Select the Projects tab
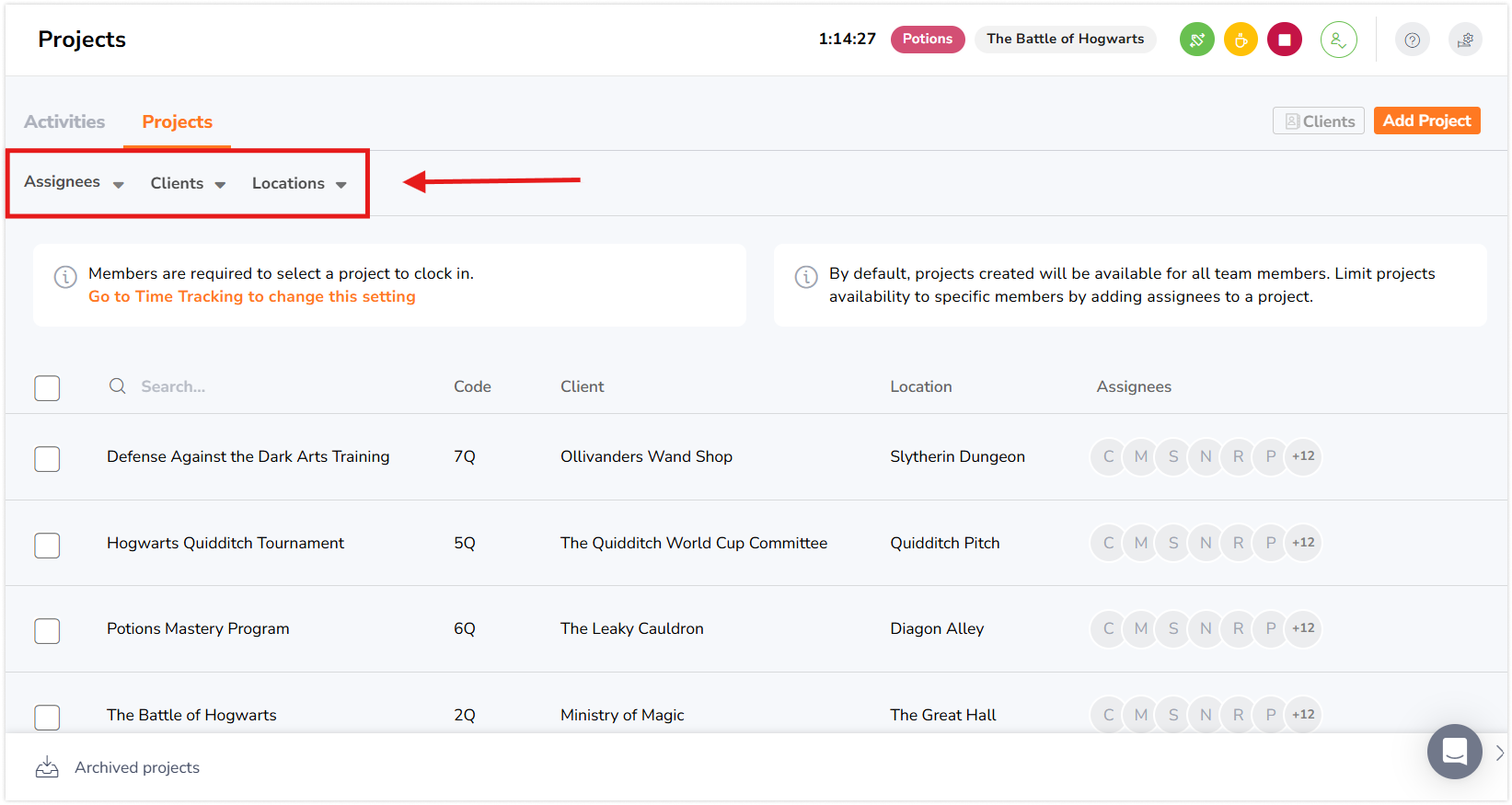Image resolution: width=1512 pixels, height=805 pixels. (x=177, y=121)
